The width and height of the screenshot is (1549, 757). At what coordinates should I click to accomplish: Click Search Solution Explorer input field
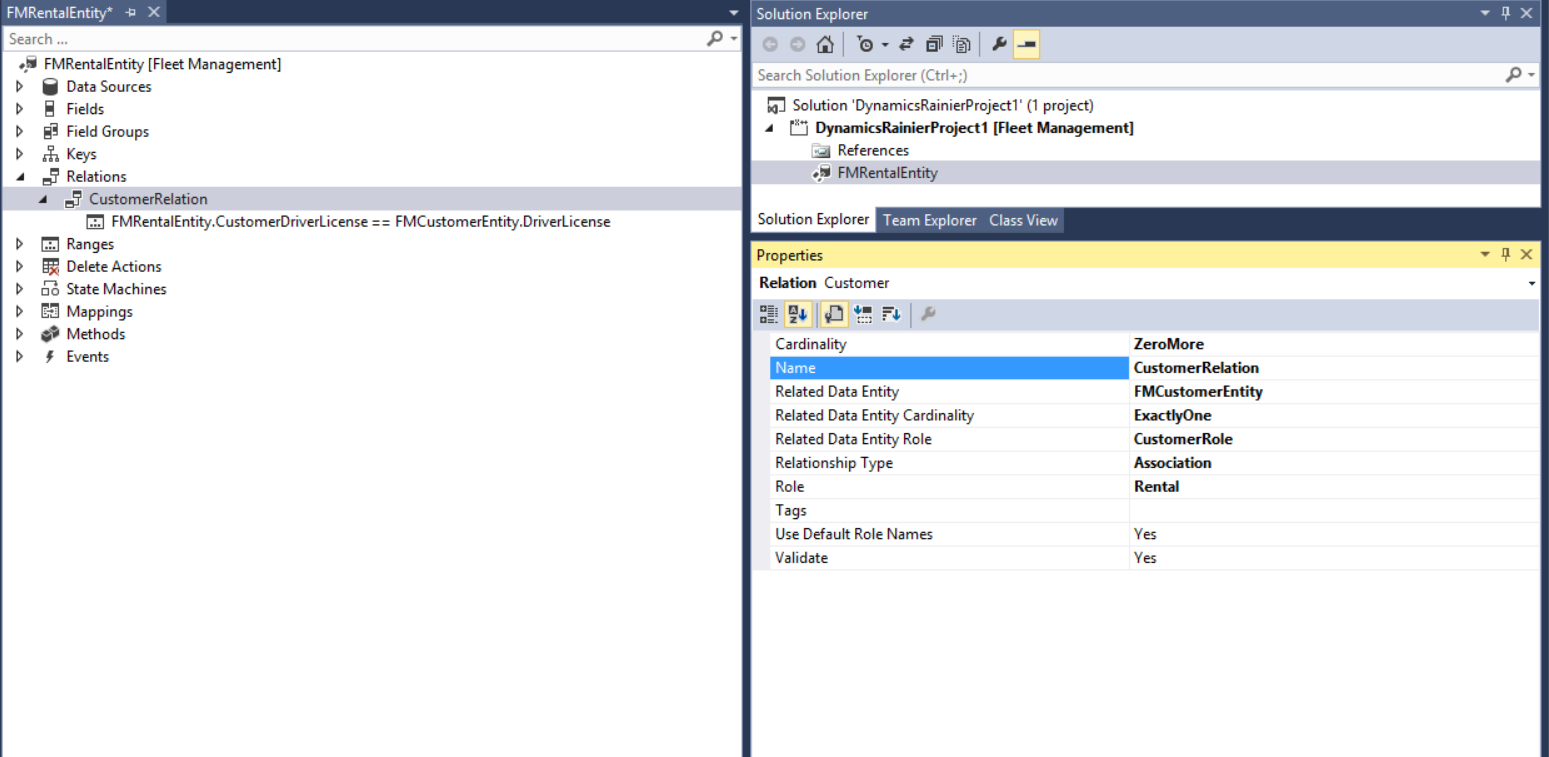click(1128, 75)
